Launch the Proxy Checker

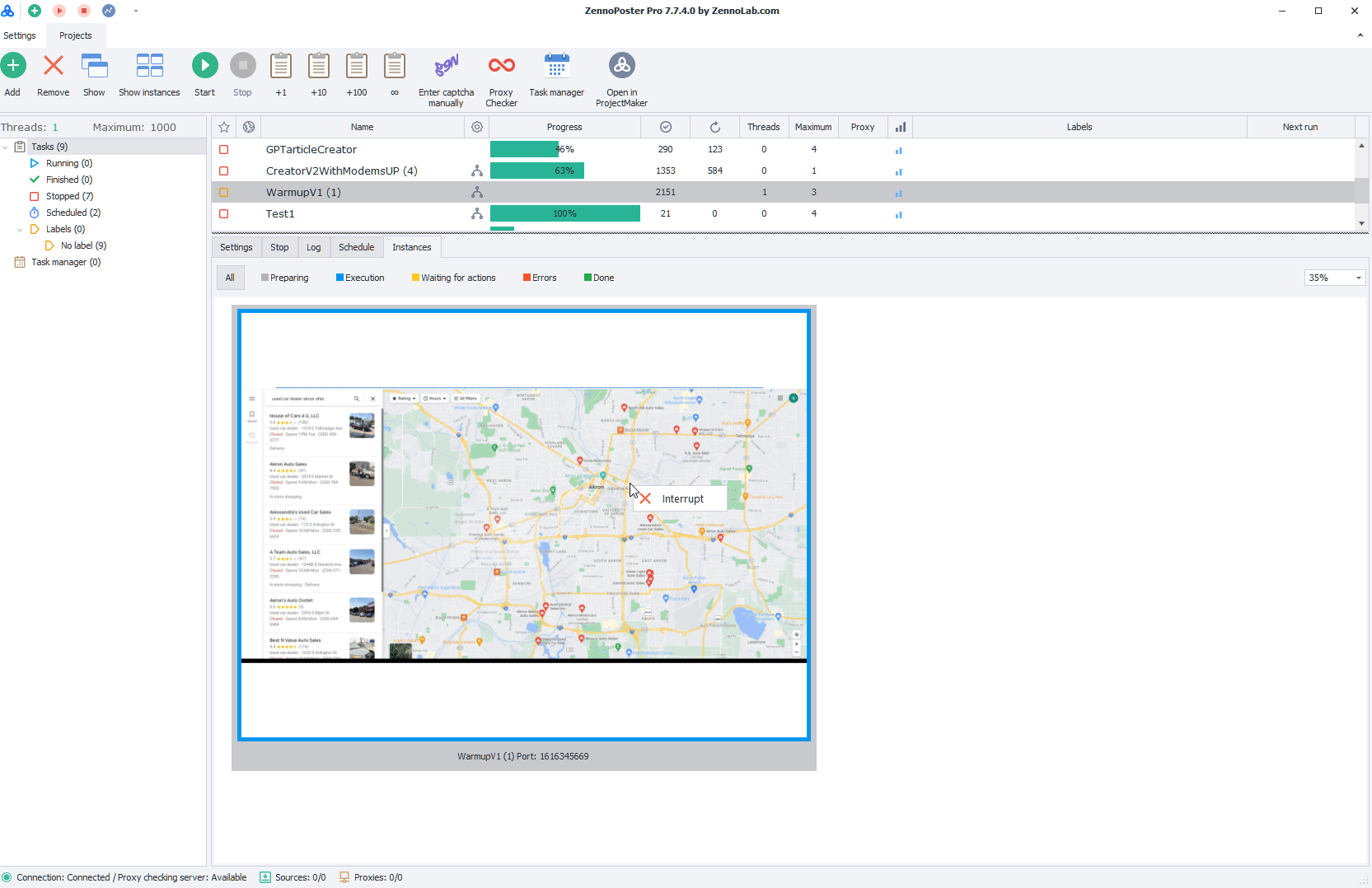point(502,66)
